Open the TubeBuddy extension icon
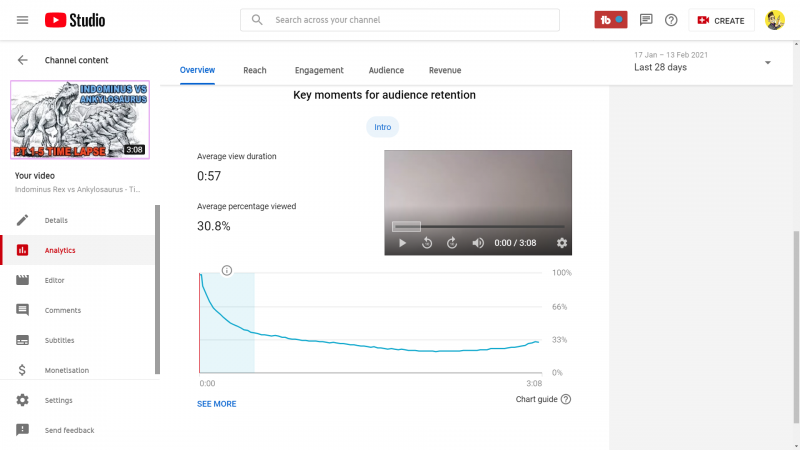The height and width of the screenshot is (450, 800). tap(610, 20)
